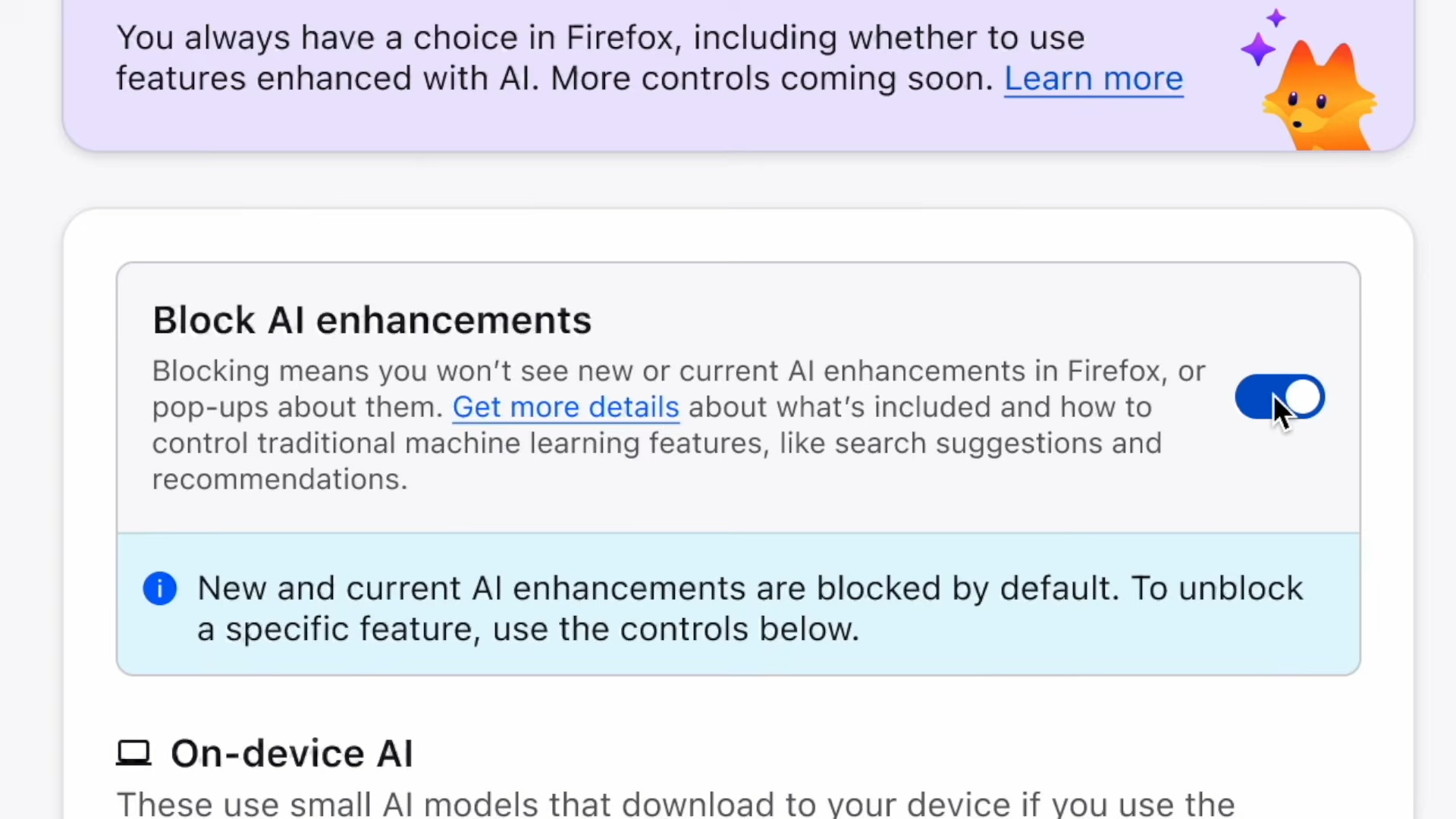Click the Block AI enhancements heading
This screenshot has width=1456, height=819.
point(372,319)
